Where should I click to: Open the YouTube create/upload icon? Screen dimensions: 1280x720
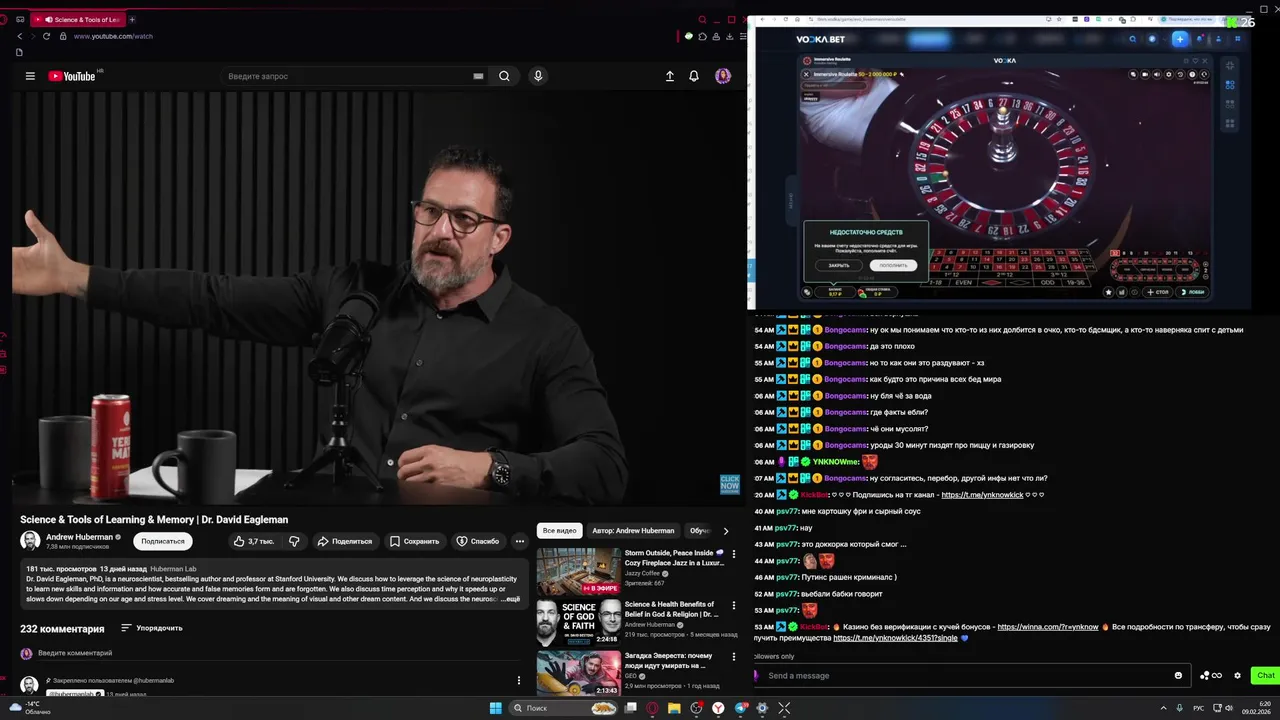[x=670, y=76]
